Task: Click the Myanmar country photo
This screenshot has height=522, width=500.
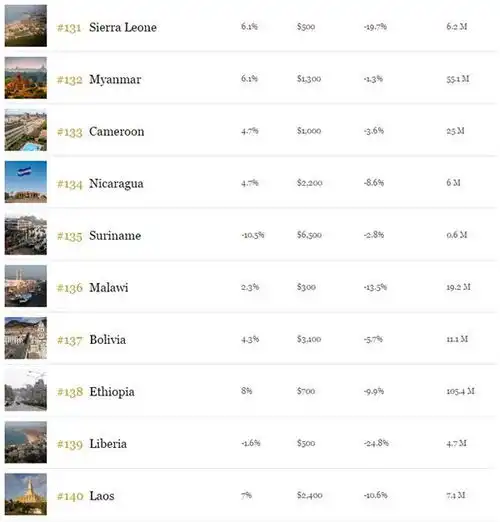Action: pyautogui.click(x=26, y=78)
